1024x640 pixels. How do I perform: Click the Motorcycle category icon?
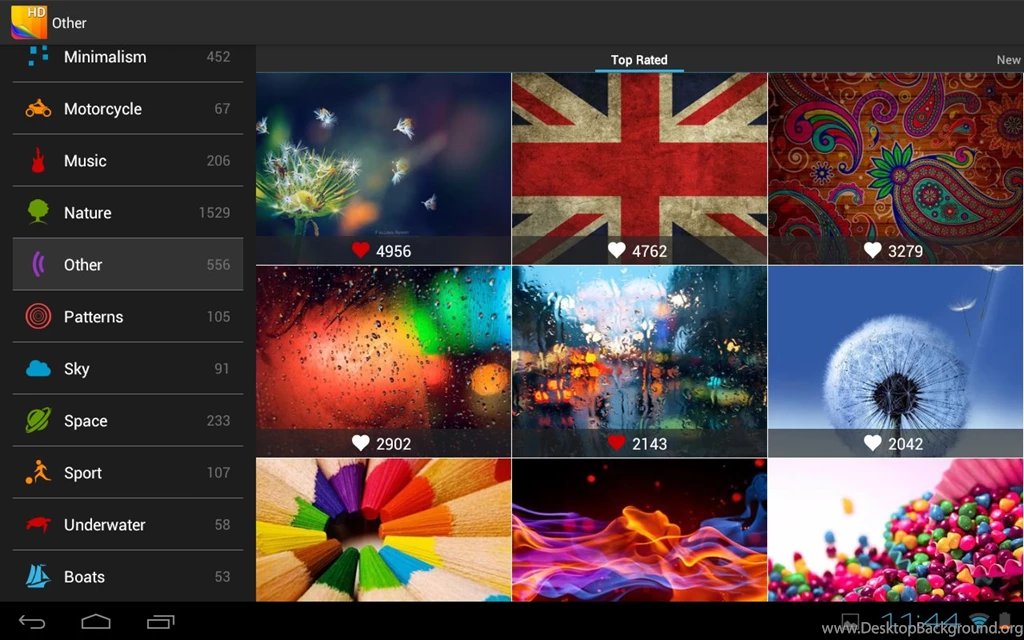pyautogui.click(x=36, y=109)
